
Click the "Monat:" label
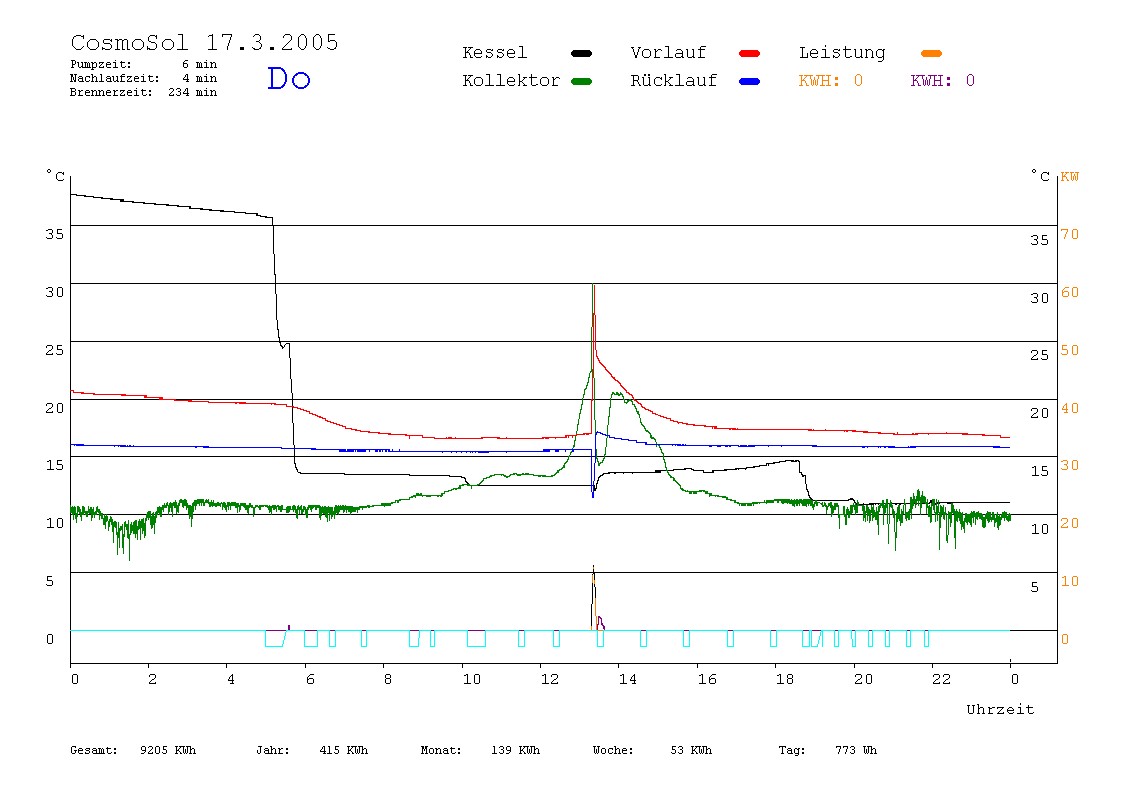point(441,750)
